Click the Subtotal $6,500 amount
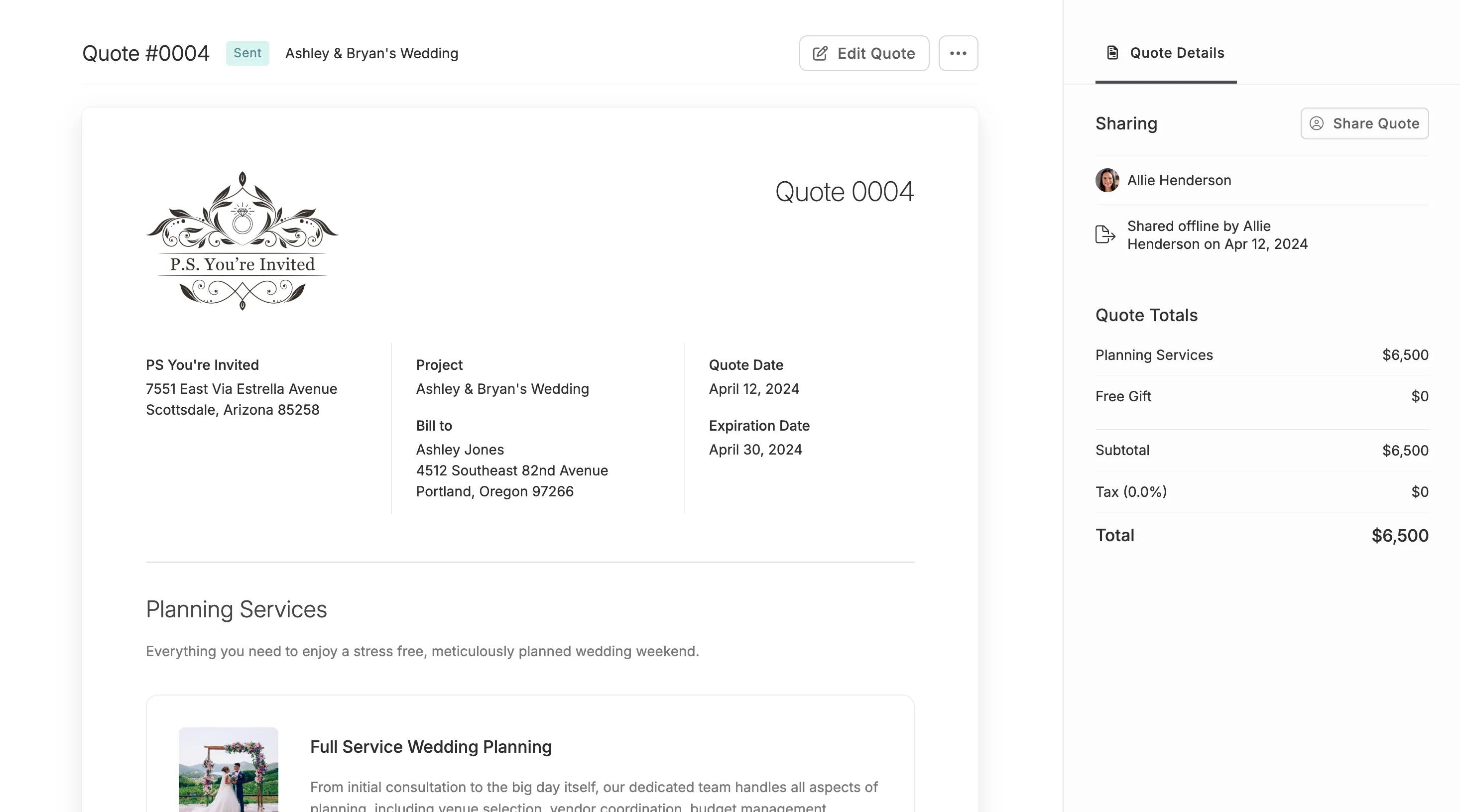Image resolution: width=1460 pixels, height=812 pixels. (1405, 451)
